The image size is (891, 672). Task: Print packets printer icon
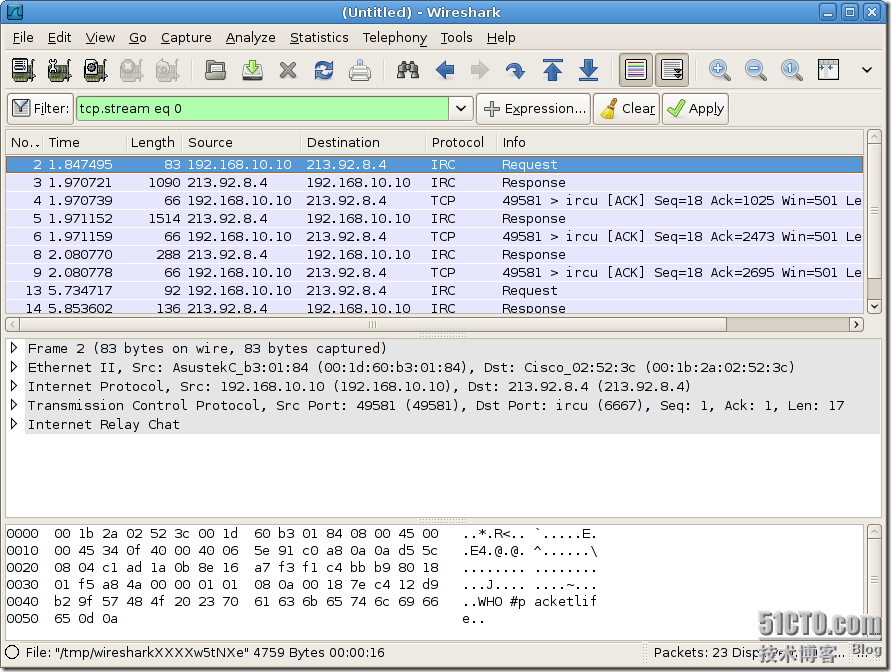(360, 70)
